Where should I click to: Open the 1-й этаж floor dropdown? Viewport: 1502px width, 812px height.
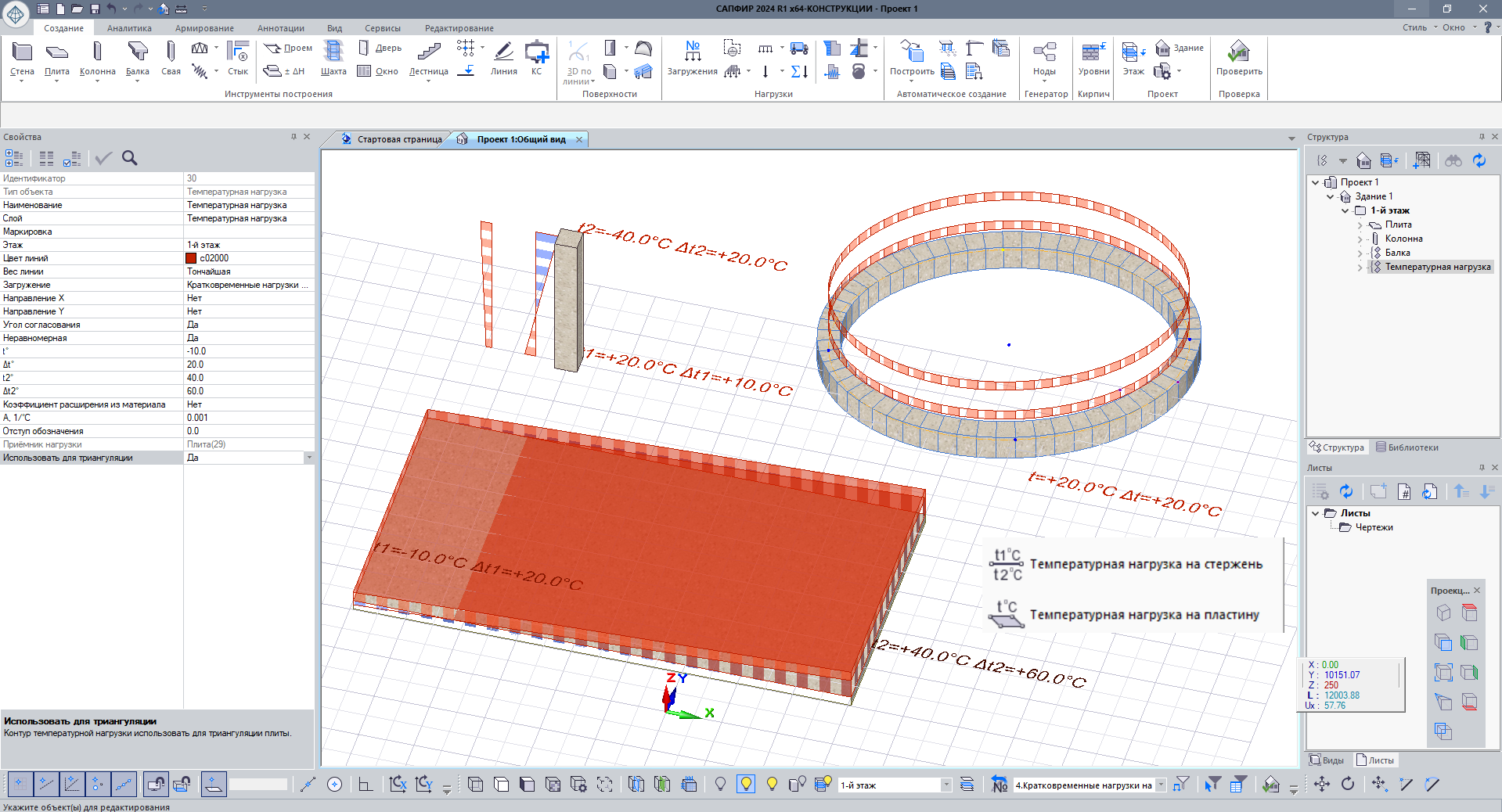click(946, 785)
